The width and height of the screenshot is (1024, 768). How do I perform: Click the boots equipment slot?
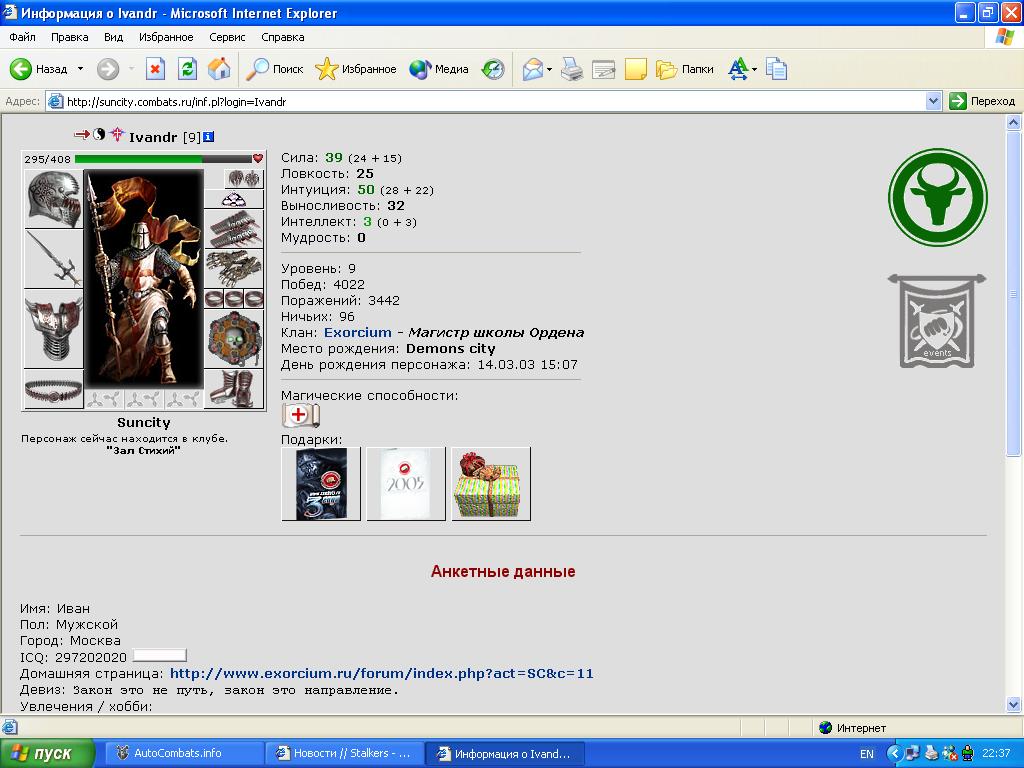click(234, 389)
